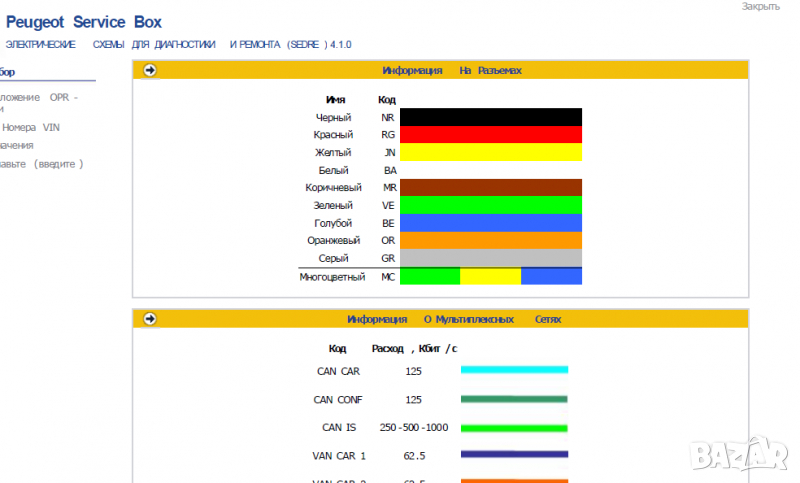800x483 pixels.
Task: Click the Информация На Разъемах header title
Action: (451, 70)
